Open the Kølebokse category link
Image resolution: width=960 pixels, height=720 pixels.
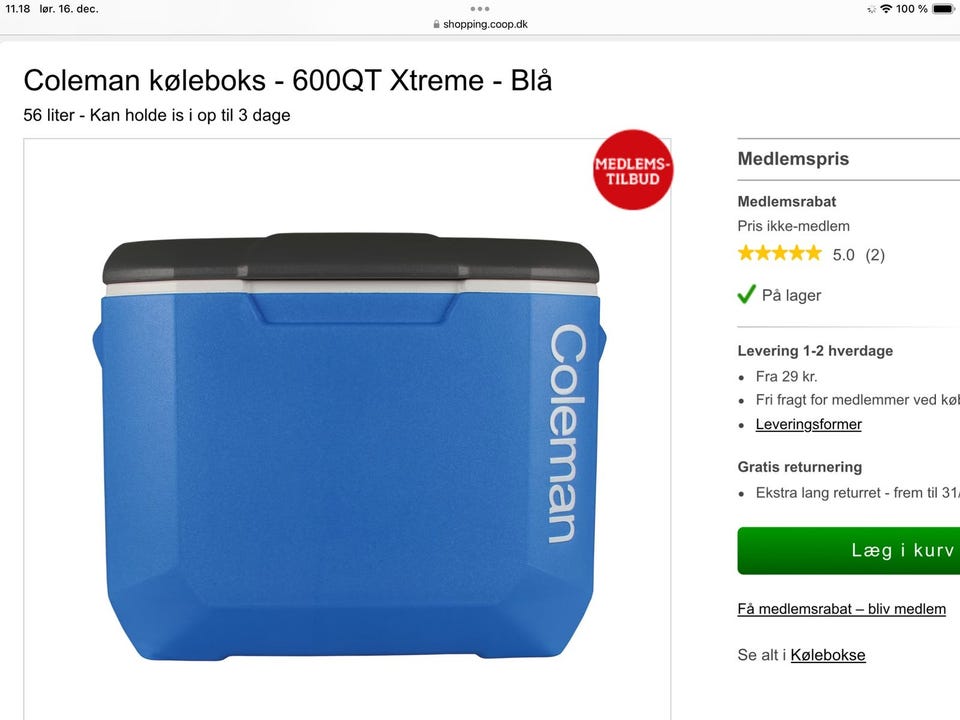click(x=828, y=655)
